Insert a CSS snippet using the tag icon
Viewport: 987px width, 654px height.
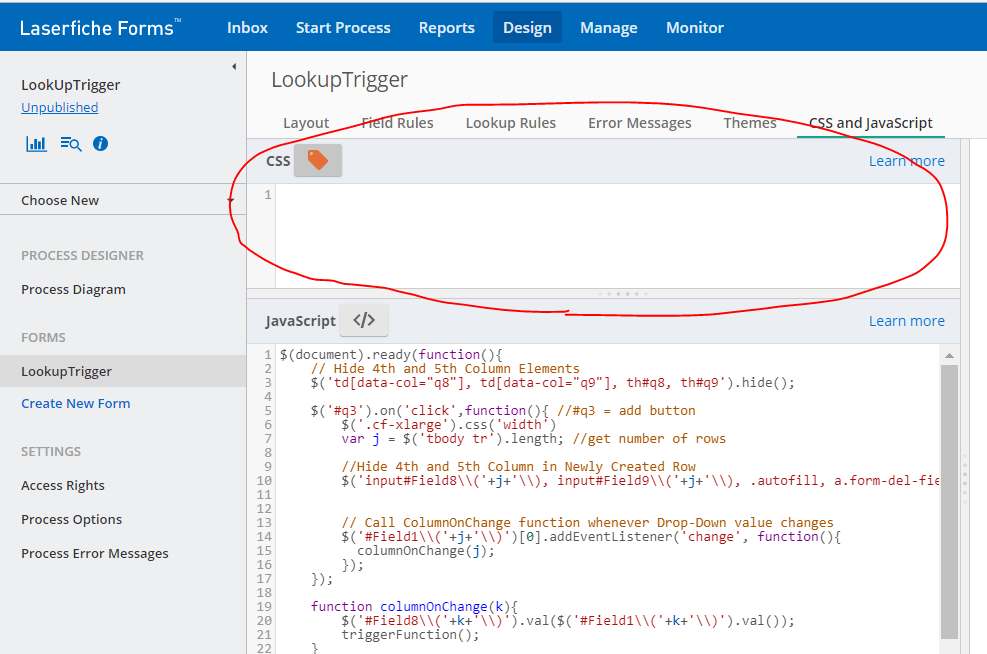(317, 160)
